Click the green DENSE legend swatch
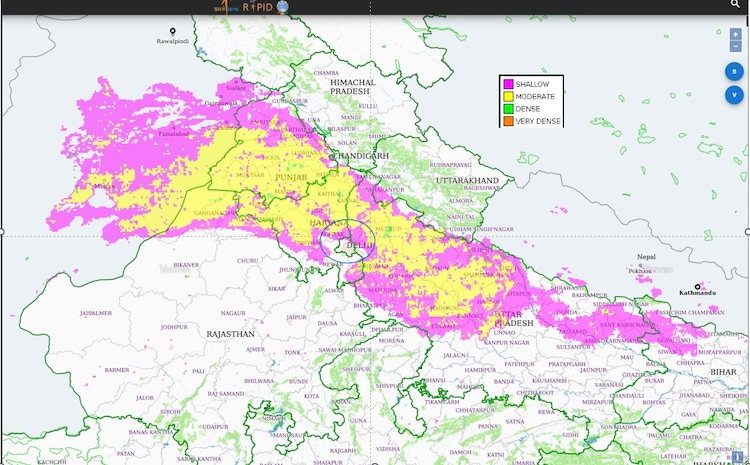Image resolution: width=750 pixels, height=465 pixels. tap(509, 108)
